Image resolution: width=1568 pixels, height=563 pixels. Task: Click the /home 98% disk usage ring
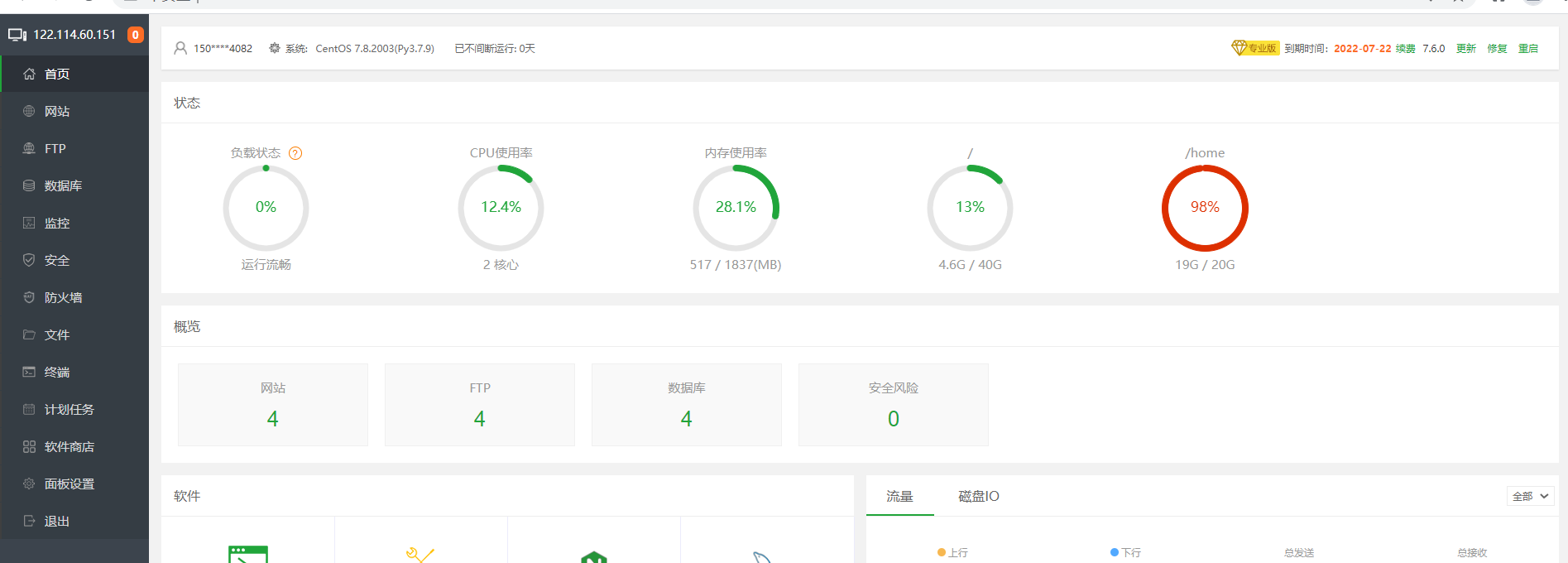point(1205,208)
